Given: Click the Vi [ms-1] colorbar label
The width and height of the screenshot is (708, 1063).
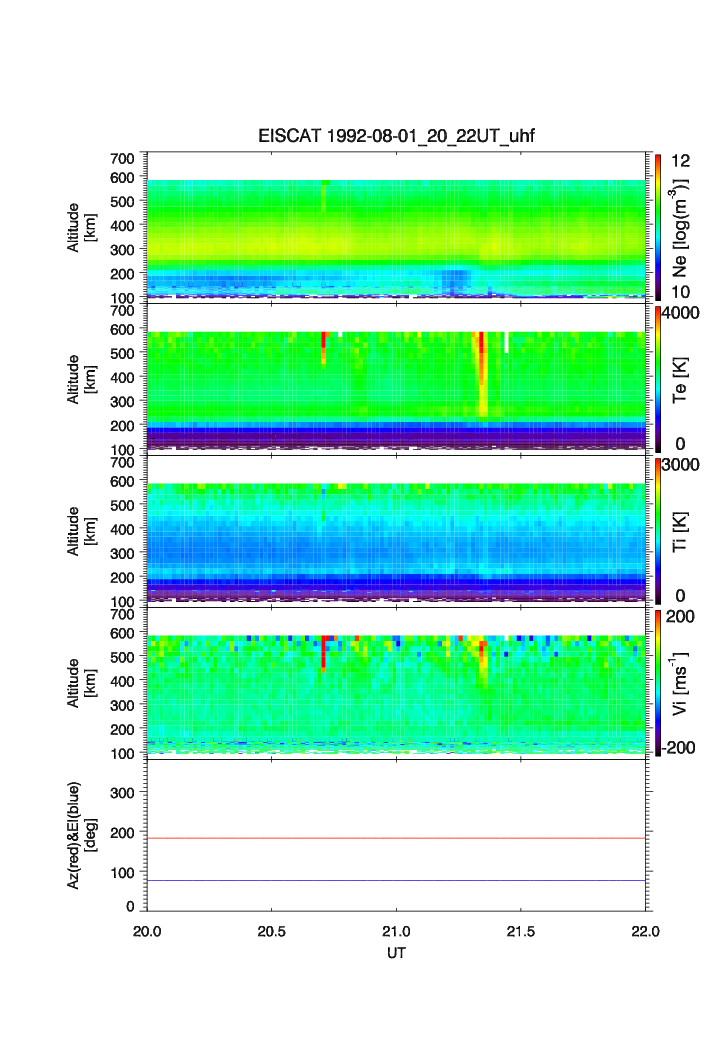Looking at the screenshot, I should (679, 683).
